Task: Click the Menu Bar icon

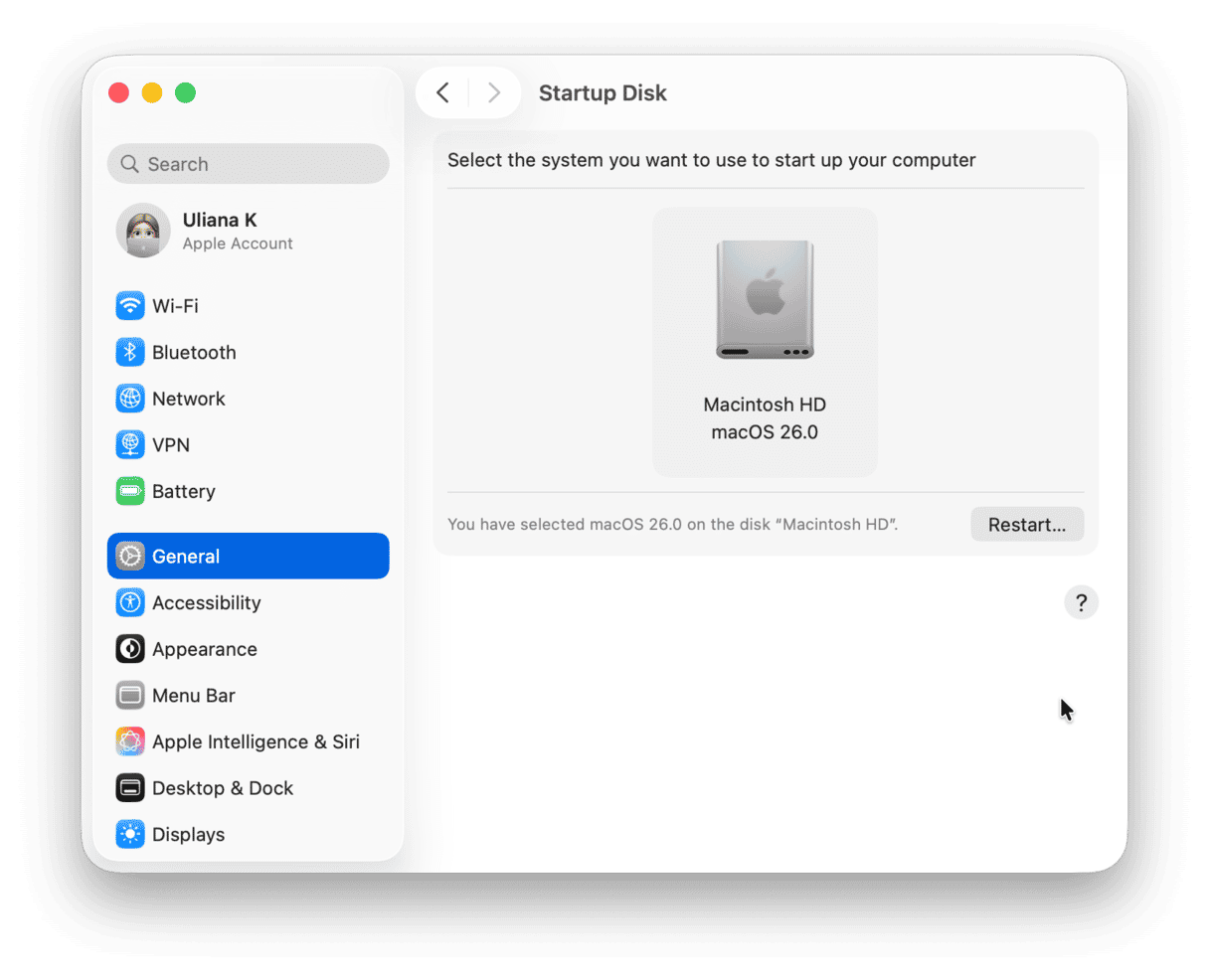Action: 130,696
